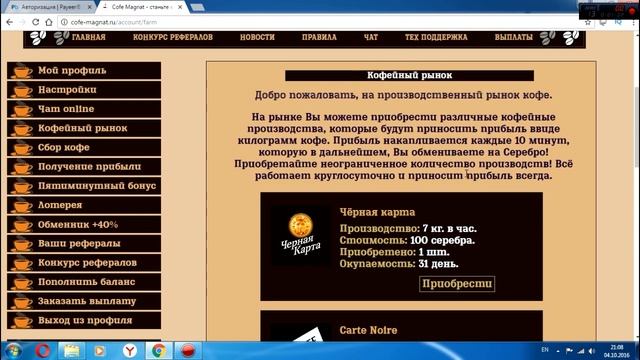Click coffee cup icon beside Лотерея
Viewport: 640px width, 360px height.
point(23,205)
